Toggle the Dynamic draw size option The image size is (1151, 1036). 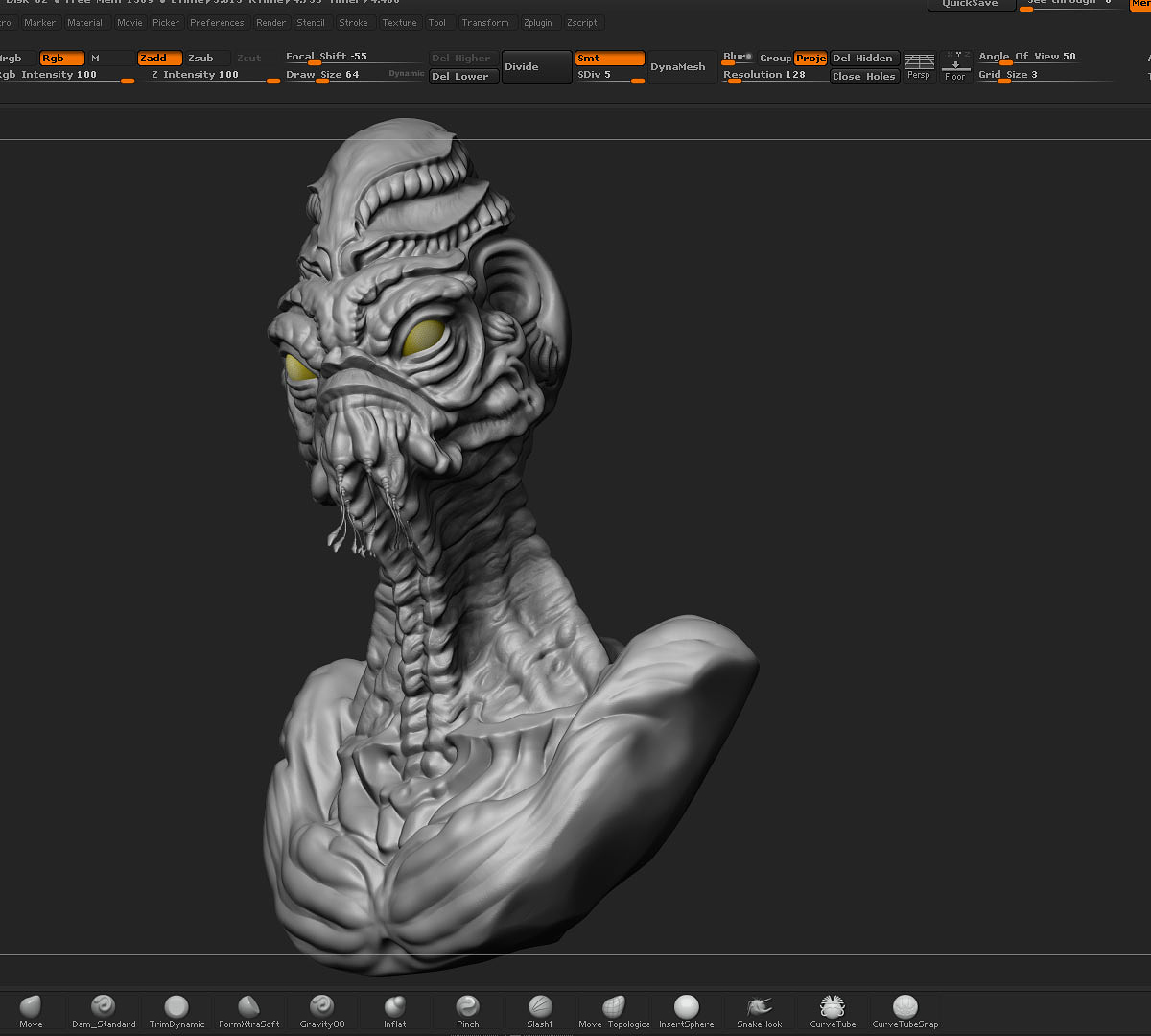click(407, 74)
